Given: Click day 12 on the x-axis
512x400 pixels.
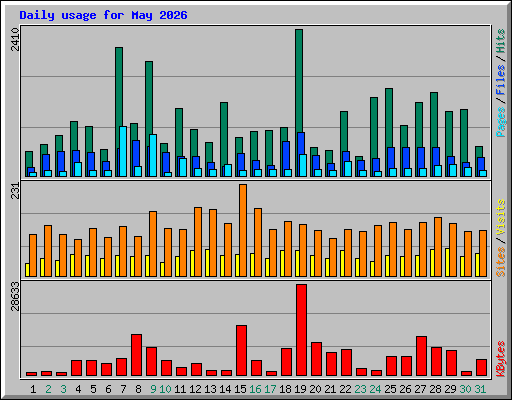Looking at the screenshot, I should [195, 389].
